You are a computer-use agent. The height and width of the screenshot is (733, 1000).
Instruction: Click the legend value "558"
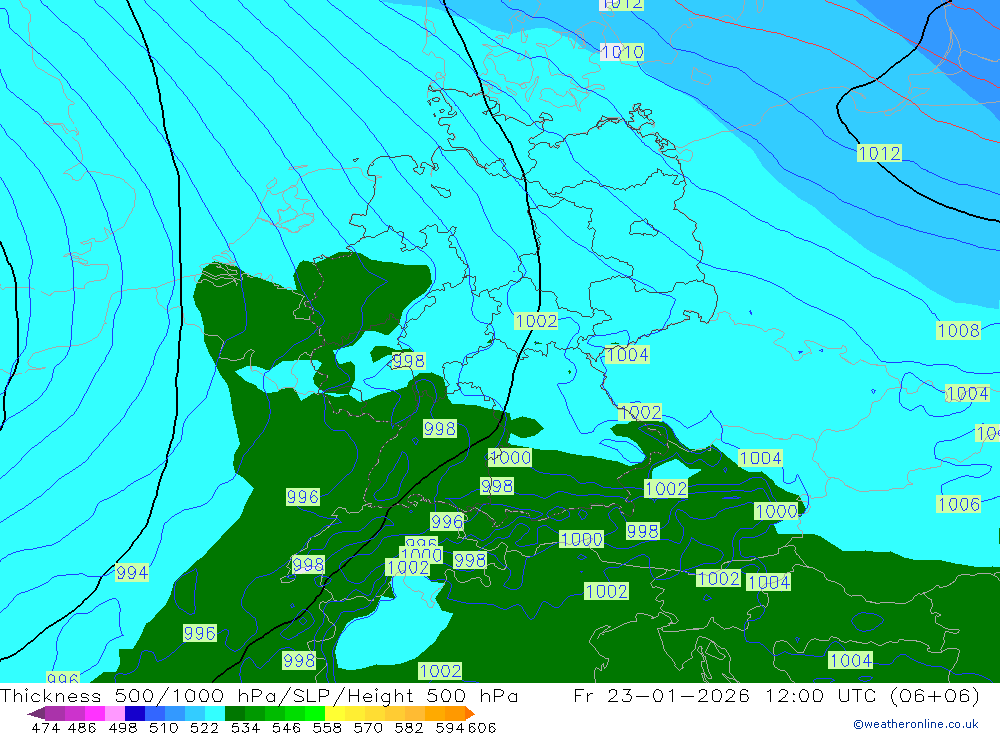[327, 727]
